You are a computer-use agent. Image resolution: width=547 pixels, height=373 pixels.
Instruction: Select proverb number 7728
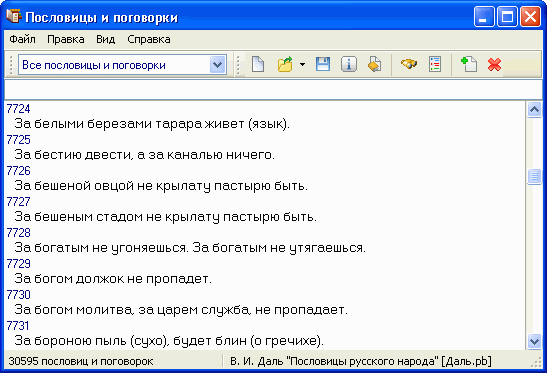click(x=18, y=233)
